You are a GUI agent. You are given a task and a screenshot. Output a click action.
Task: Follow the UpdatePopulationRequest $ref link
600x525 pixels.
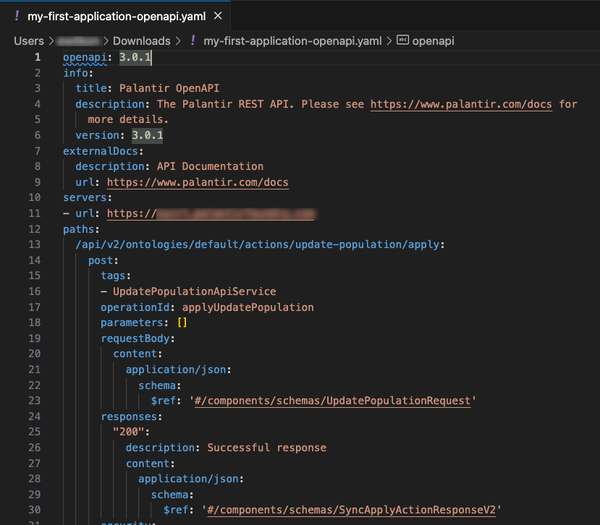click(x=333, y=401)
